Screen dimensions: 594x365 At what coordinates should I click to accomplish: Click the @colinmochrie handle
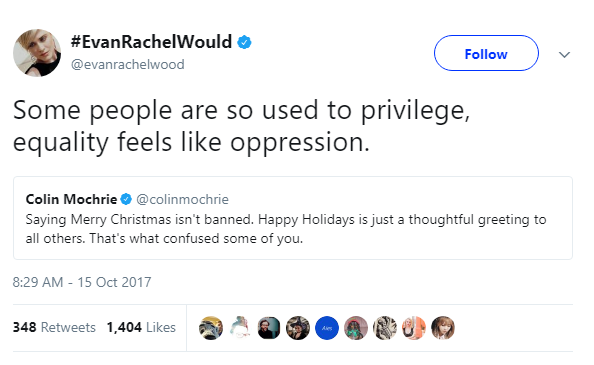(182, 199)
